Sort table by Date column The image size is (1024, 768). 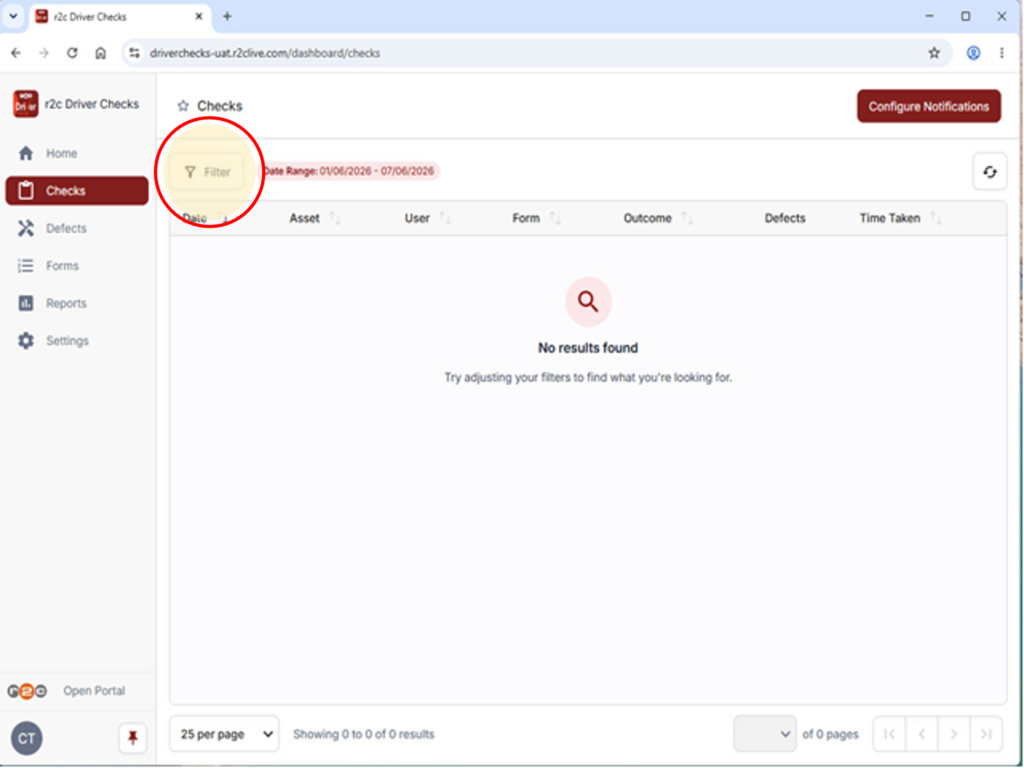coord(204,218)
